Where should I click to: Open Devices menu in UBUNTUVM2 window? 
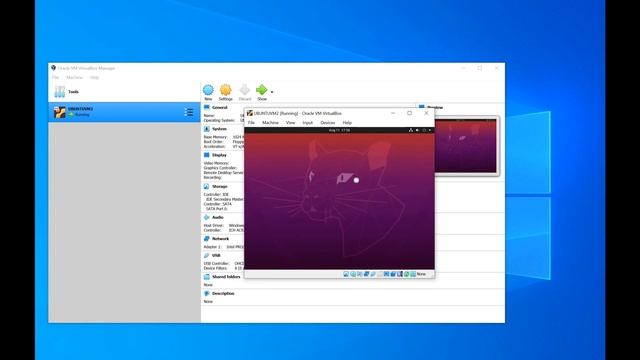click(327, 122)
